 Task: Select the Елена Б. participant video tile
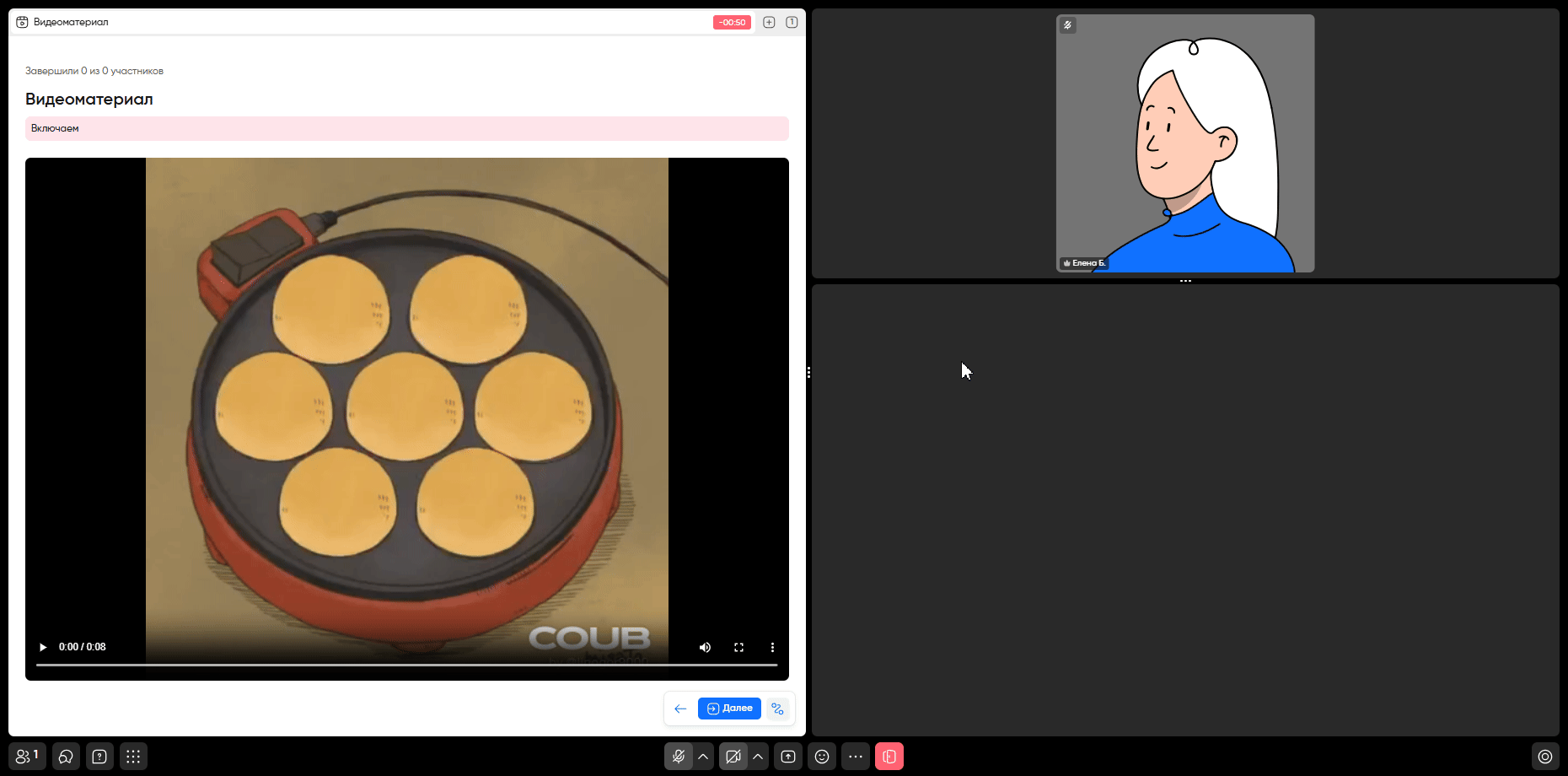pyautogui.click(x=1185, y=143)
